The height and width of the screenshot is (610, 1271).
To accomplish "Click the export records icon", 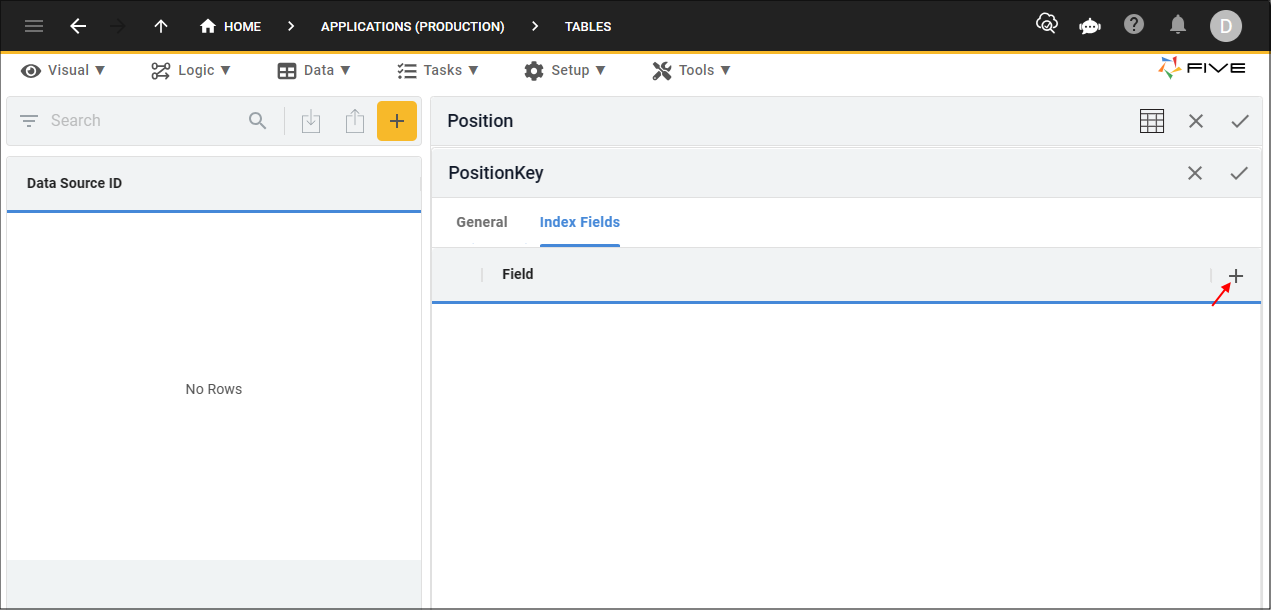I will tap(355, 121).
